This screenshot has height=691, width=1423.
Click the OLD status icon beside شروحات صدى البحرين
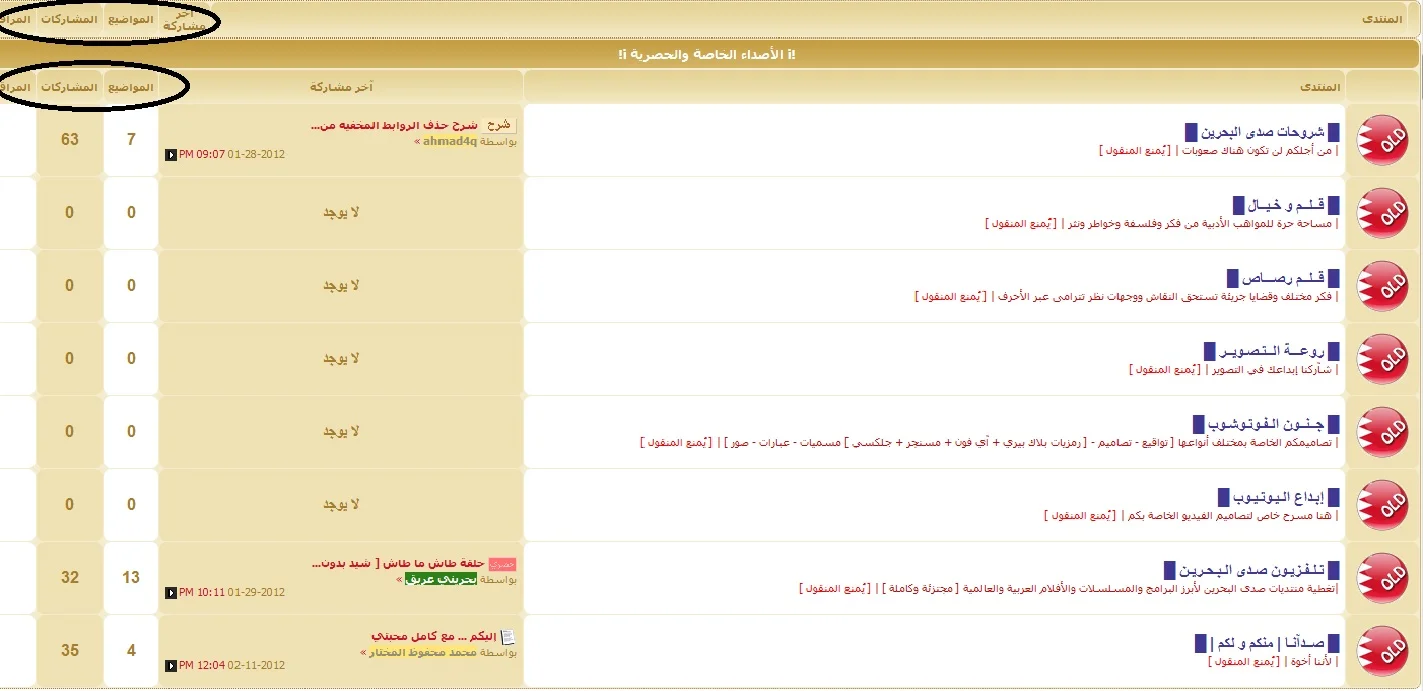point(1382,140)
